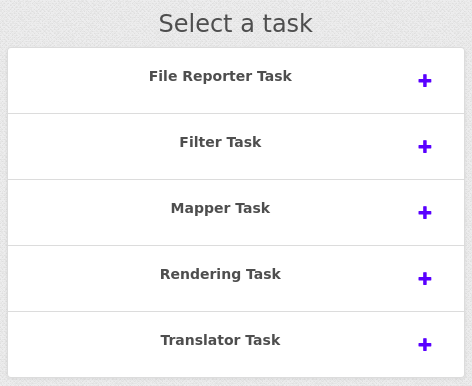Open the Rendering Task list row

pyautogui.click(x=236, y=279)
